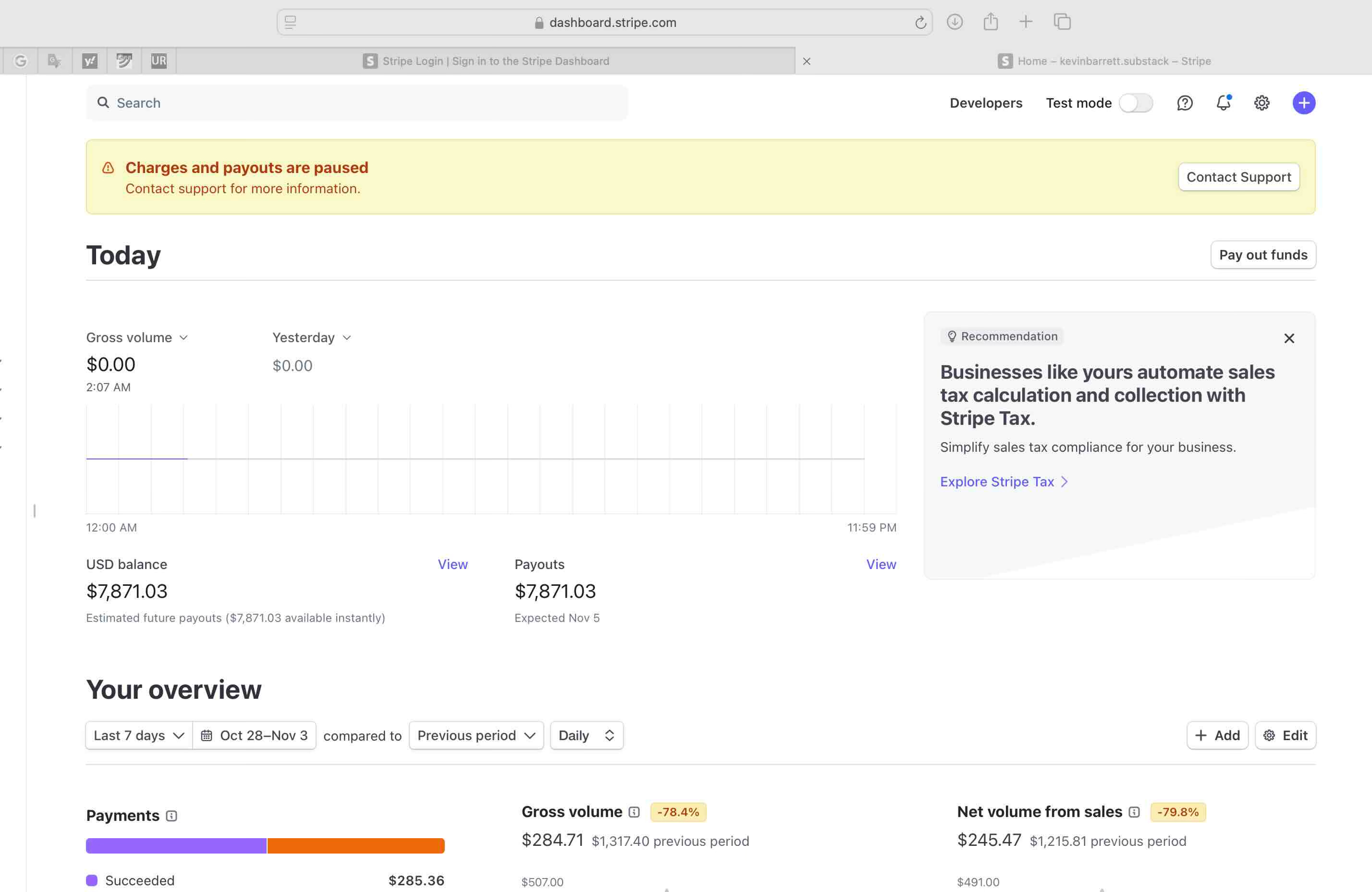Close the Stripe Login tab
Image resolution: width=1372 pixels, height=892 pixels.
(x=807, y=61)
